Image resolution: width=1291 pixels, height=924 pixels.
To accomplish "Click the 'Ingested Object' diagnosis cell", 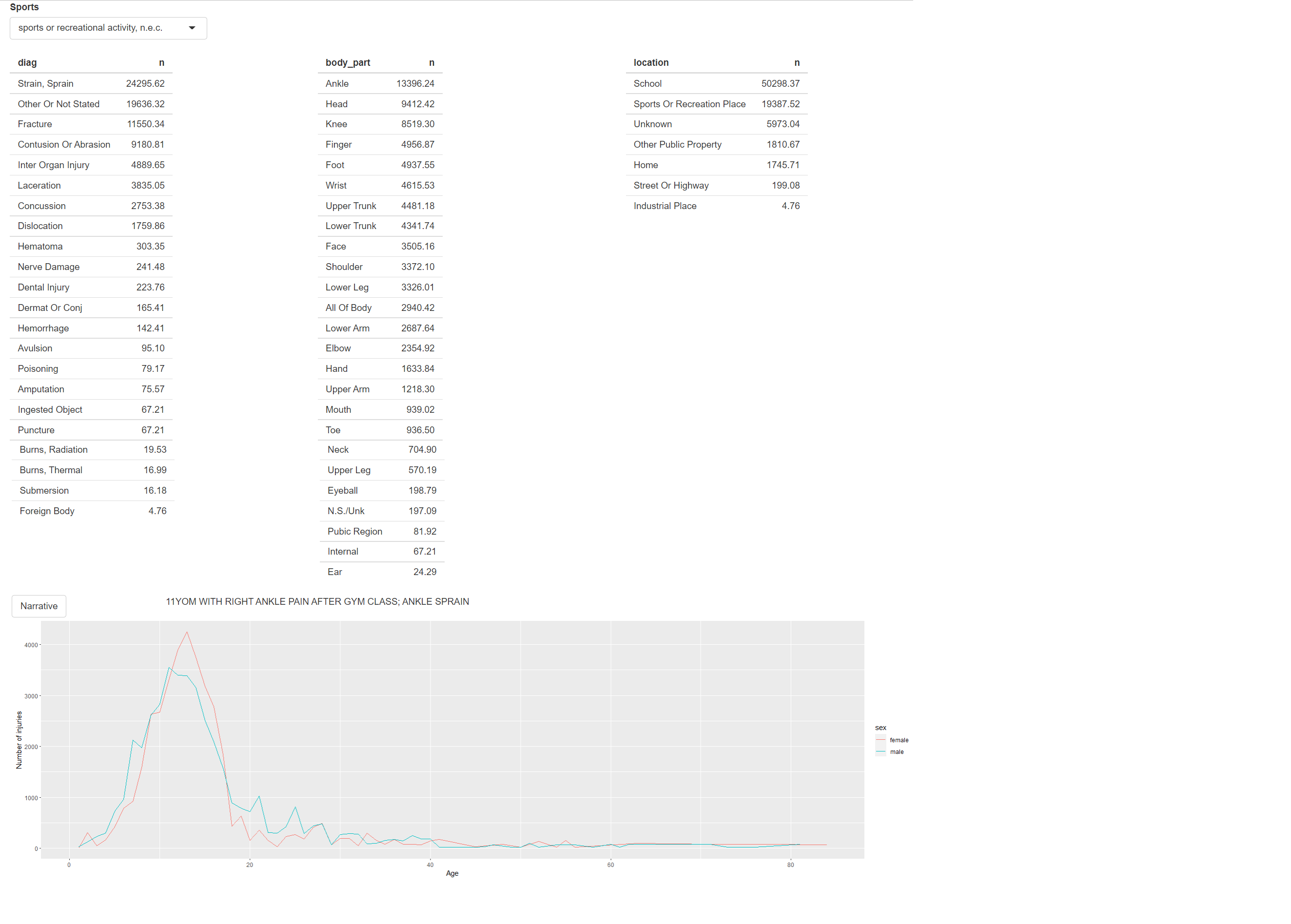I will [x=50, y=410].
